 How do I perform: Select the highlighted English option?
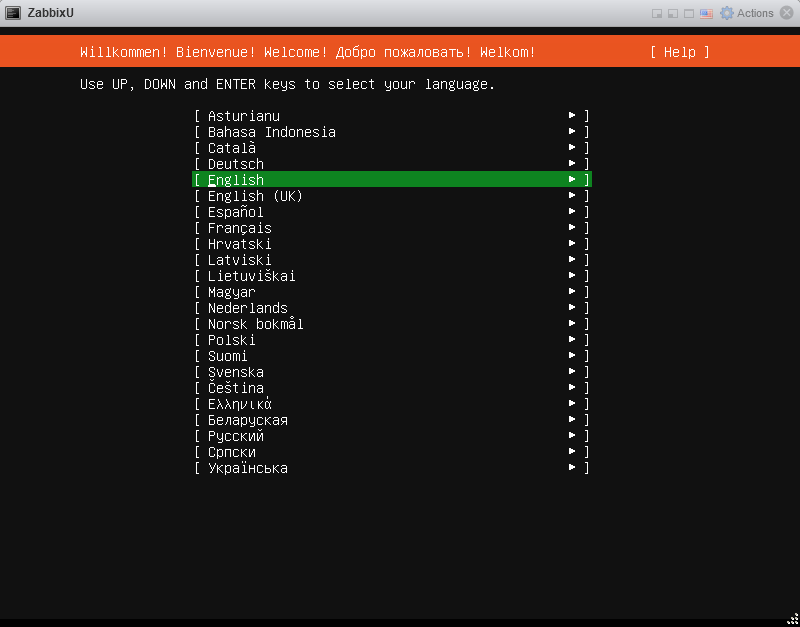pyautogui.click(x=392, y=180)
